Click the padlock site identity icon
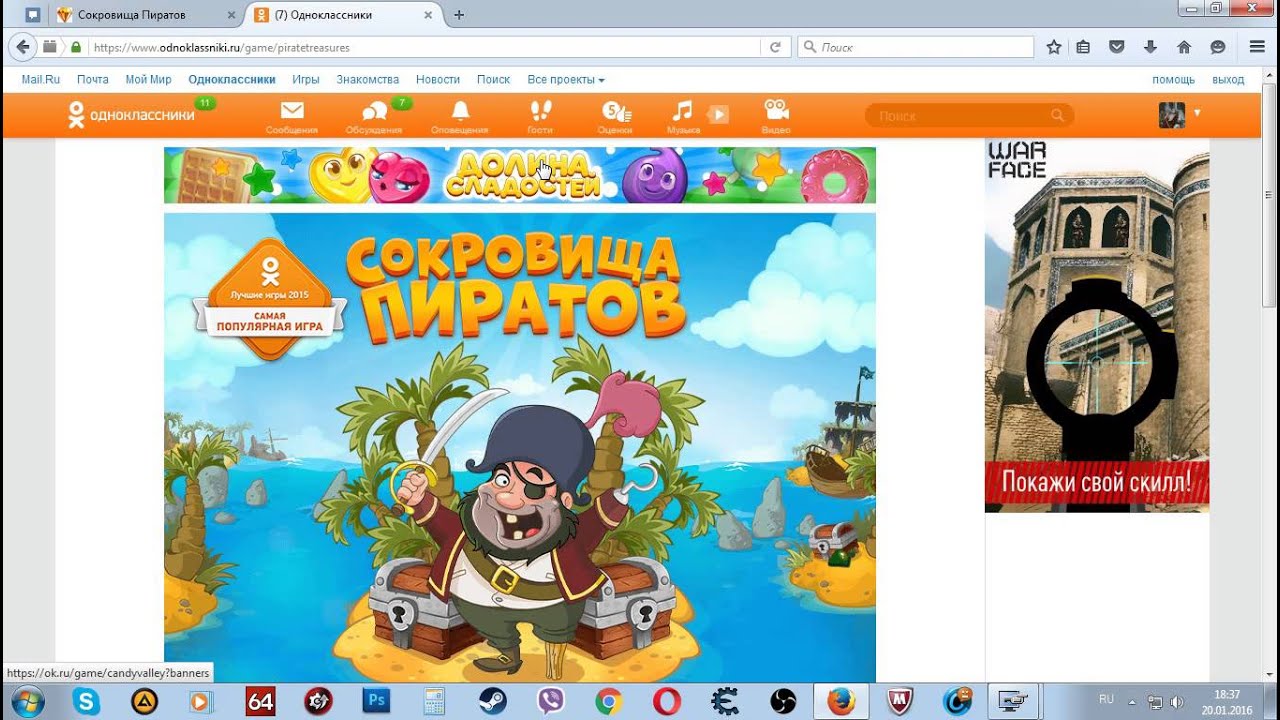 tap(76, 47)
